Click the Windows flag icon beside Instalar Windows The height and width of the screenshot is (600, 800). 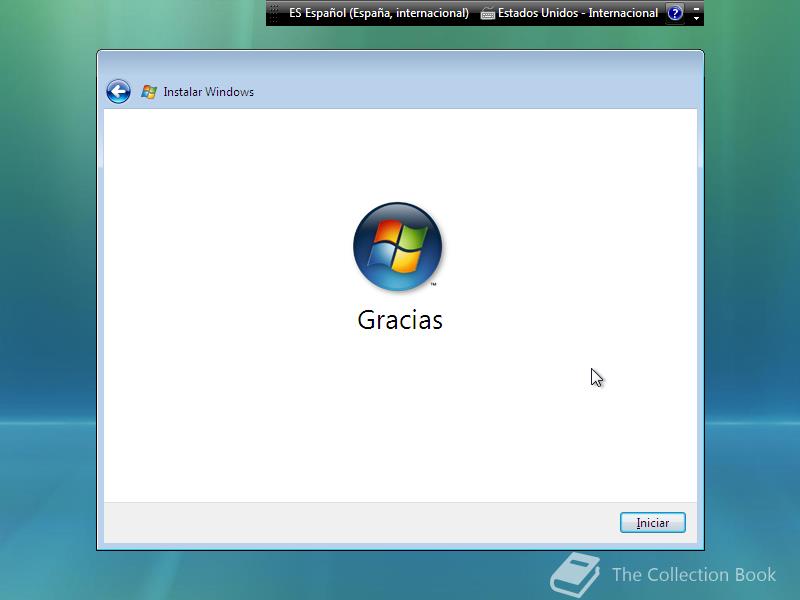point(149,92)
